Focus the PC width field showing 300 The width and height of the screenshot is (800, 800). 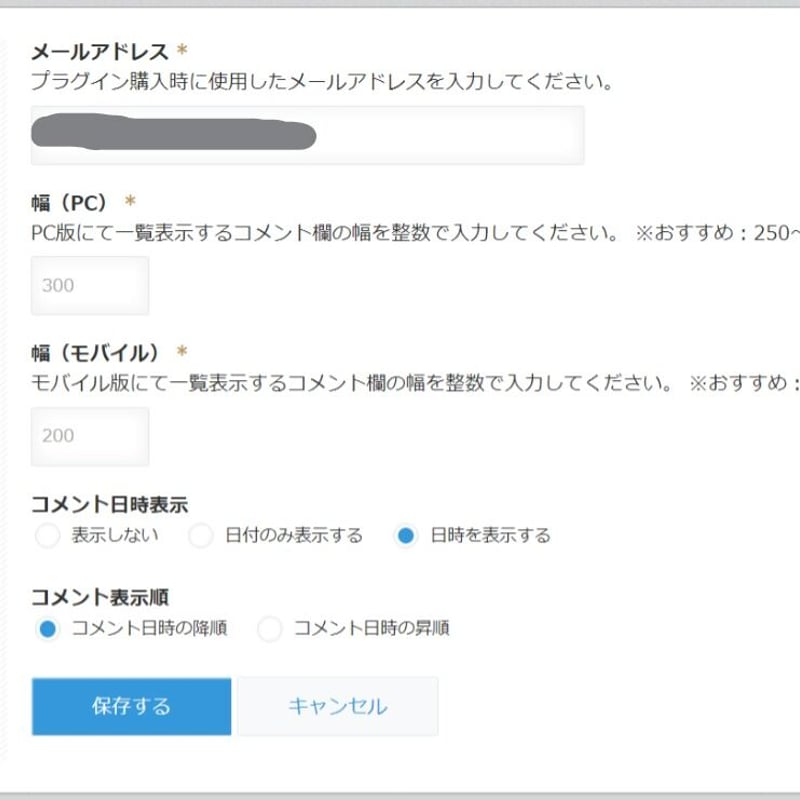pos(90,285)
